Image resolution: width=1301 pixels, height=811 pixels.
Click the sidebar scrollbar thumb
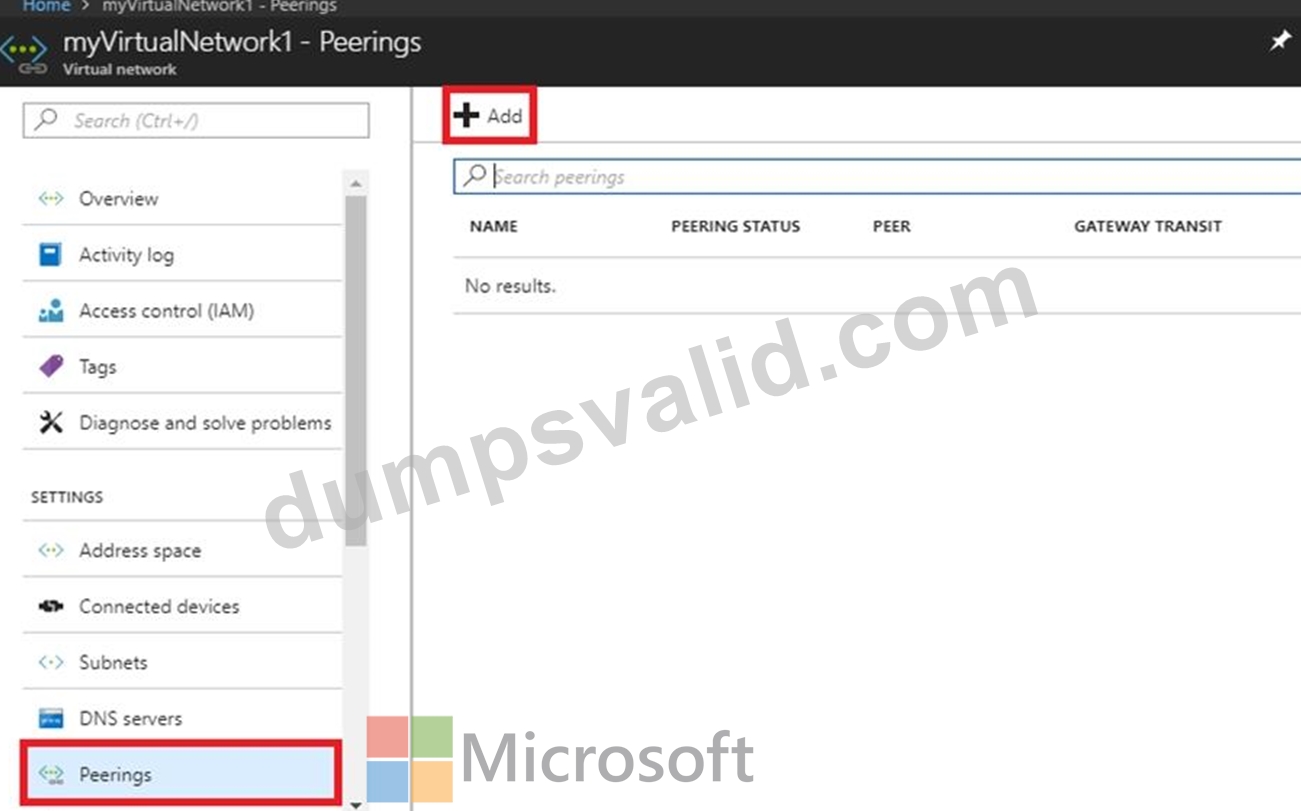click(355, 370)
